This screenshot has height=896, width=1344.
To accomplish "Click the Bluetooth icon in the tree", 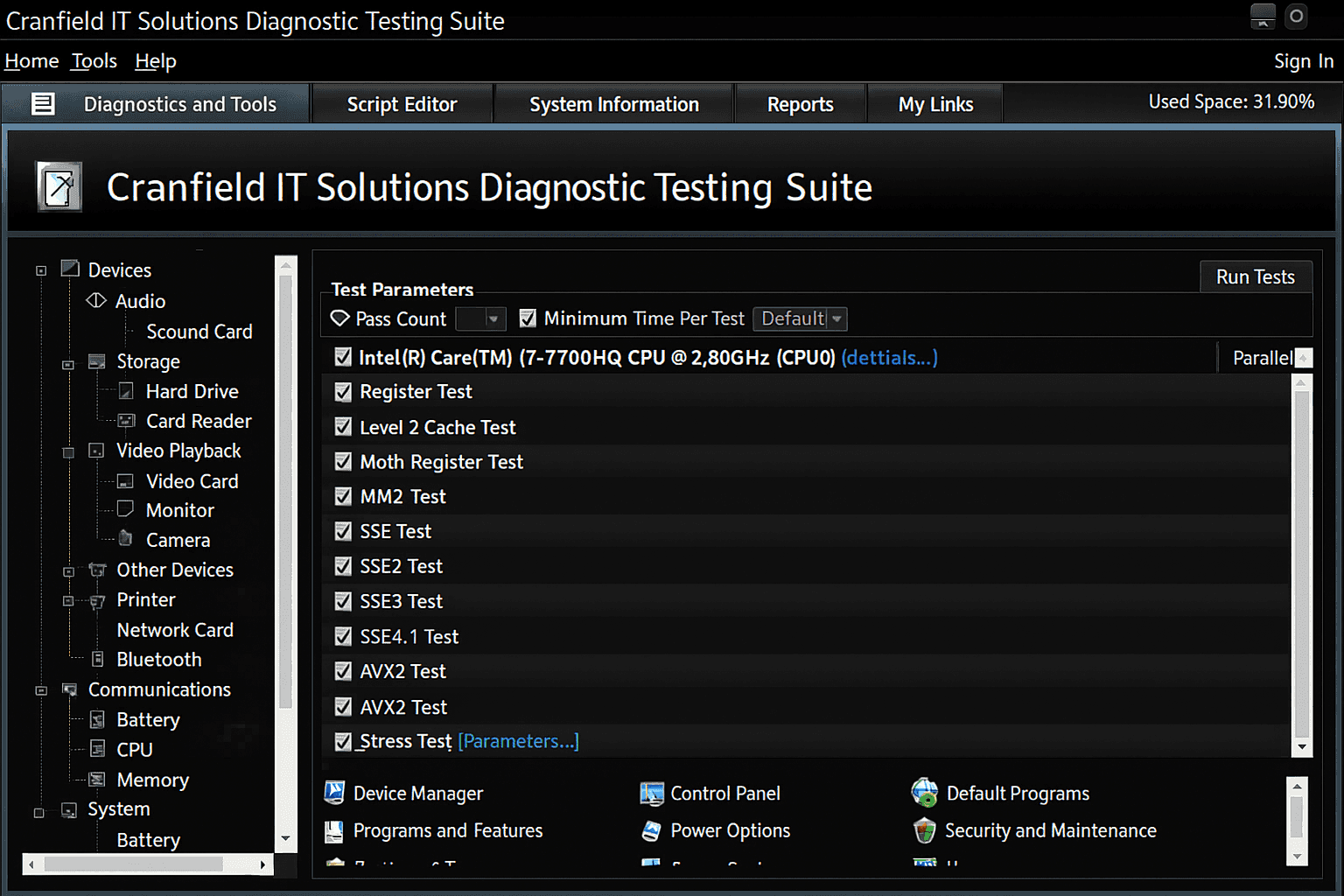I will point(98,659).
